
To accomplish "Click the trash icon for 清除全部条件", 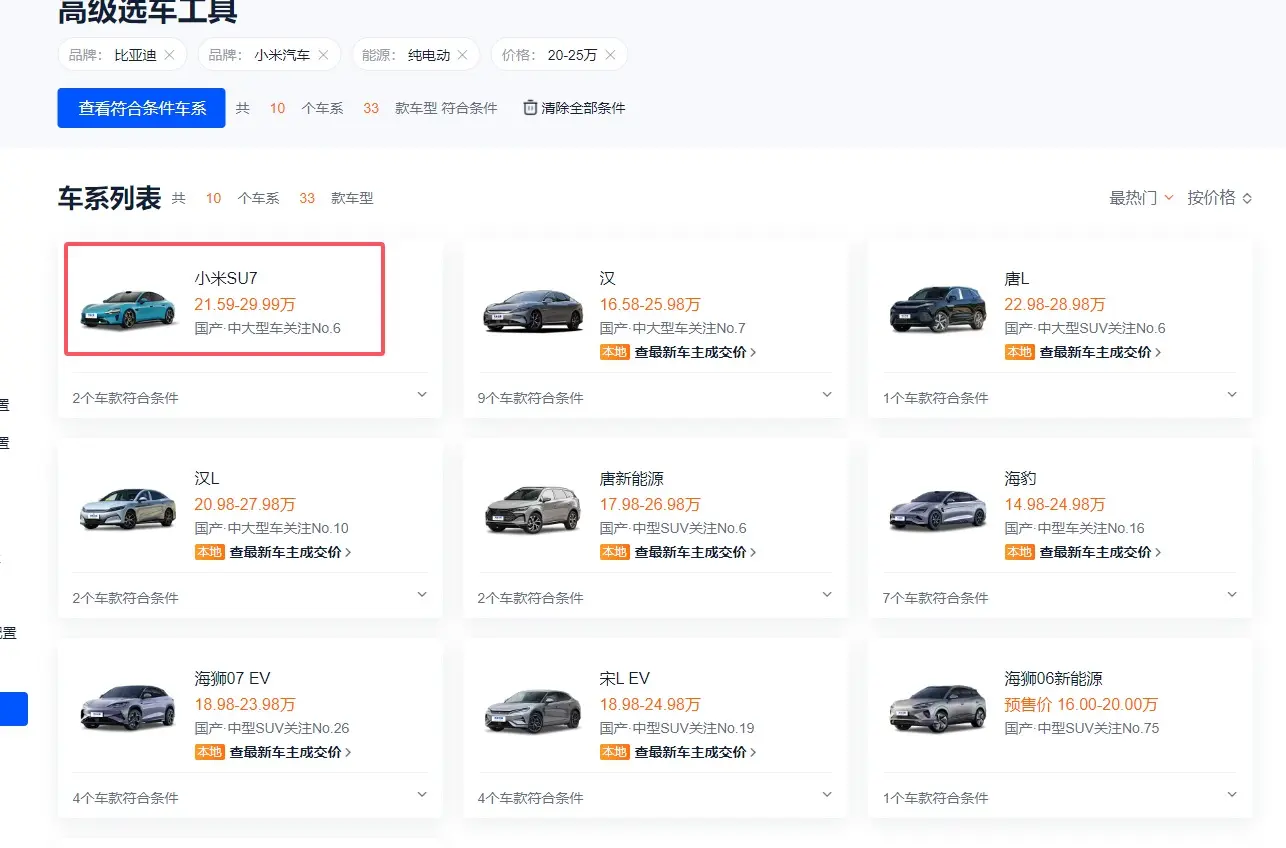I will click(530, 107).
